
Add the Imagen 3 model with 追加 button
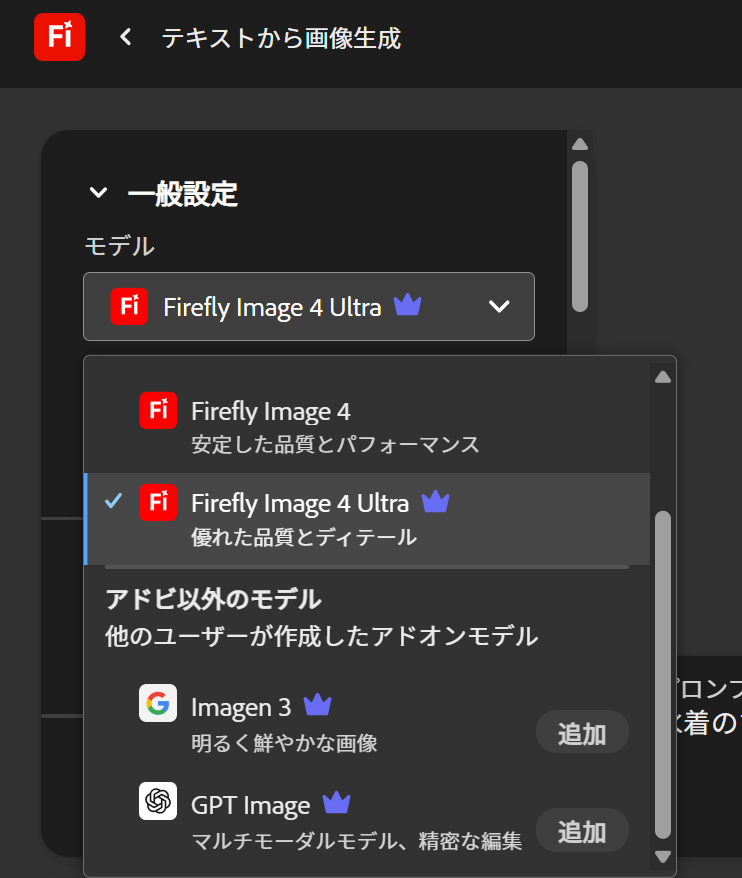pos(582,732)
